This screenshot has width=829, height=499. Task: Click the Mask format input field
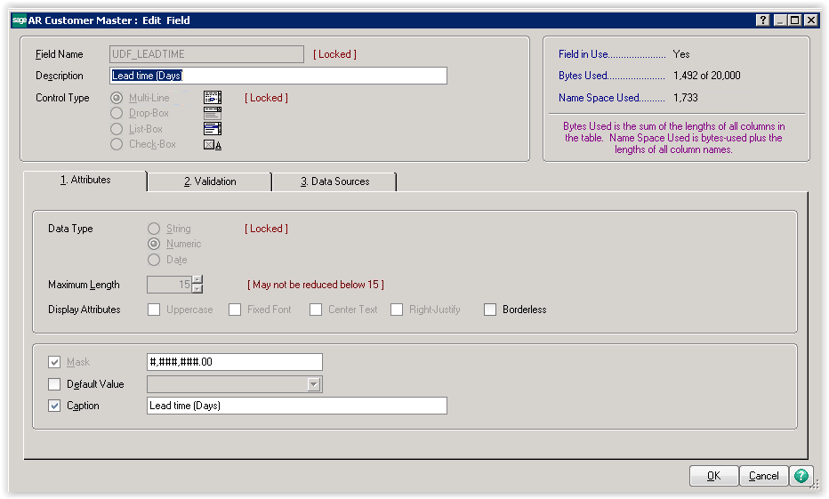tap(234, 362)
